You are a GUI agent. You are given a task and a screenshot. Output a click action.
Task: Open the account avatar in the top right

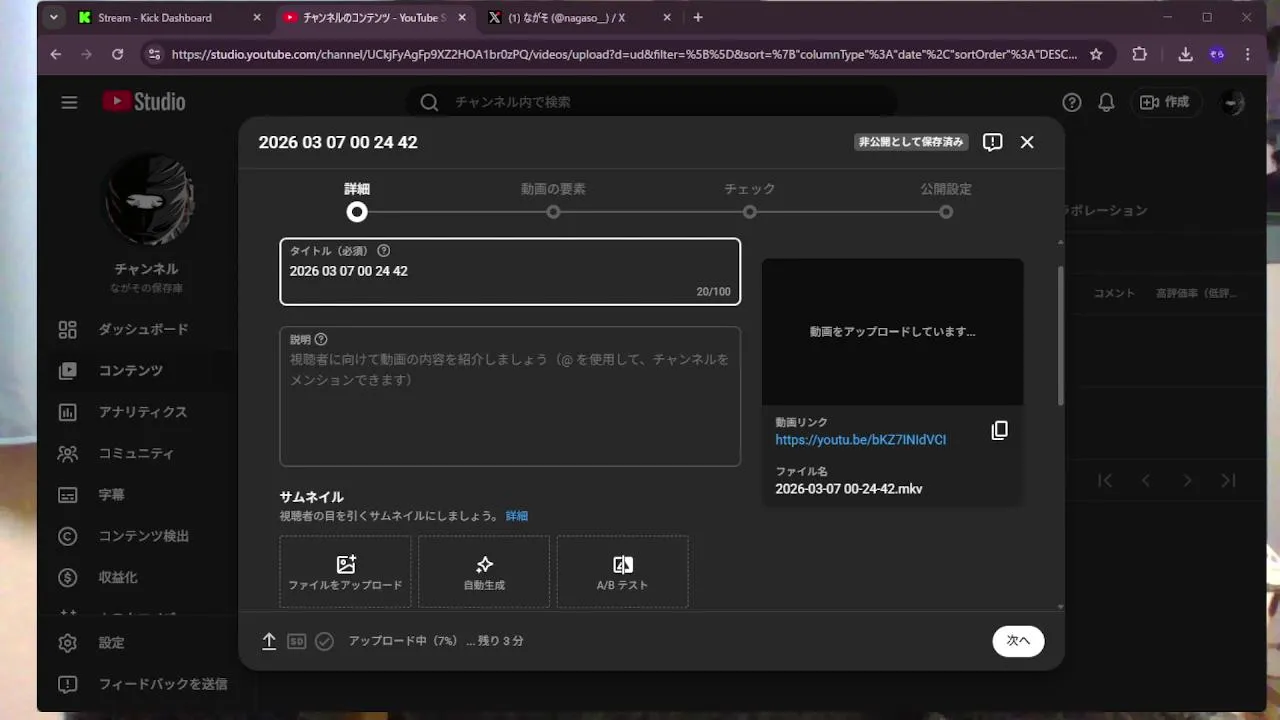pyautogui.click(x=1233, y=102)
